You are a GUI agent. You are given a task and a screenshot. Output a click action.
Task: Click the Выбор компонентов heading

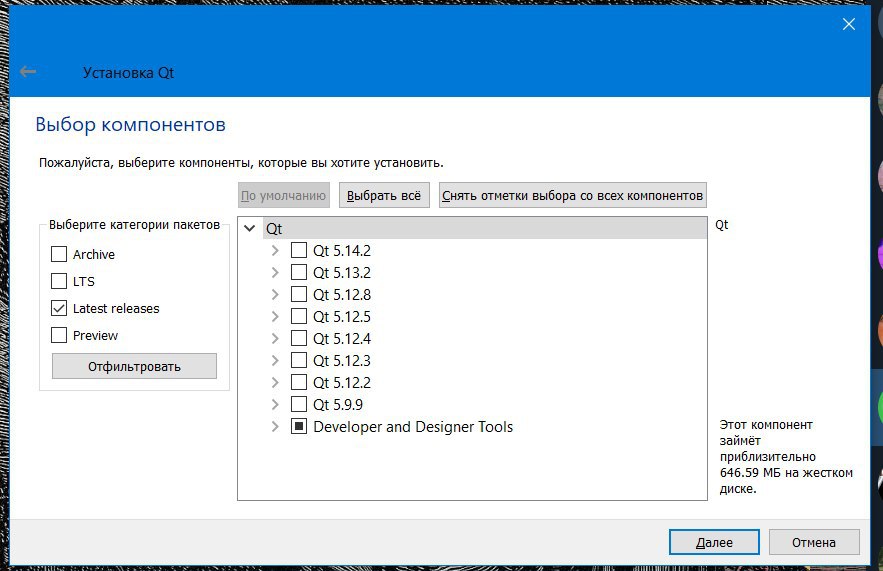(x=130, y=124)
